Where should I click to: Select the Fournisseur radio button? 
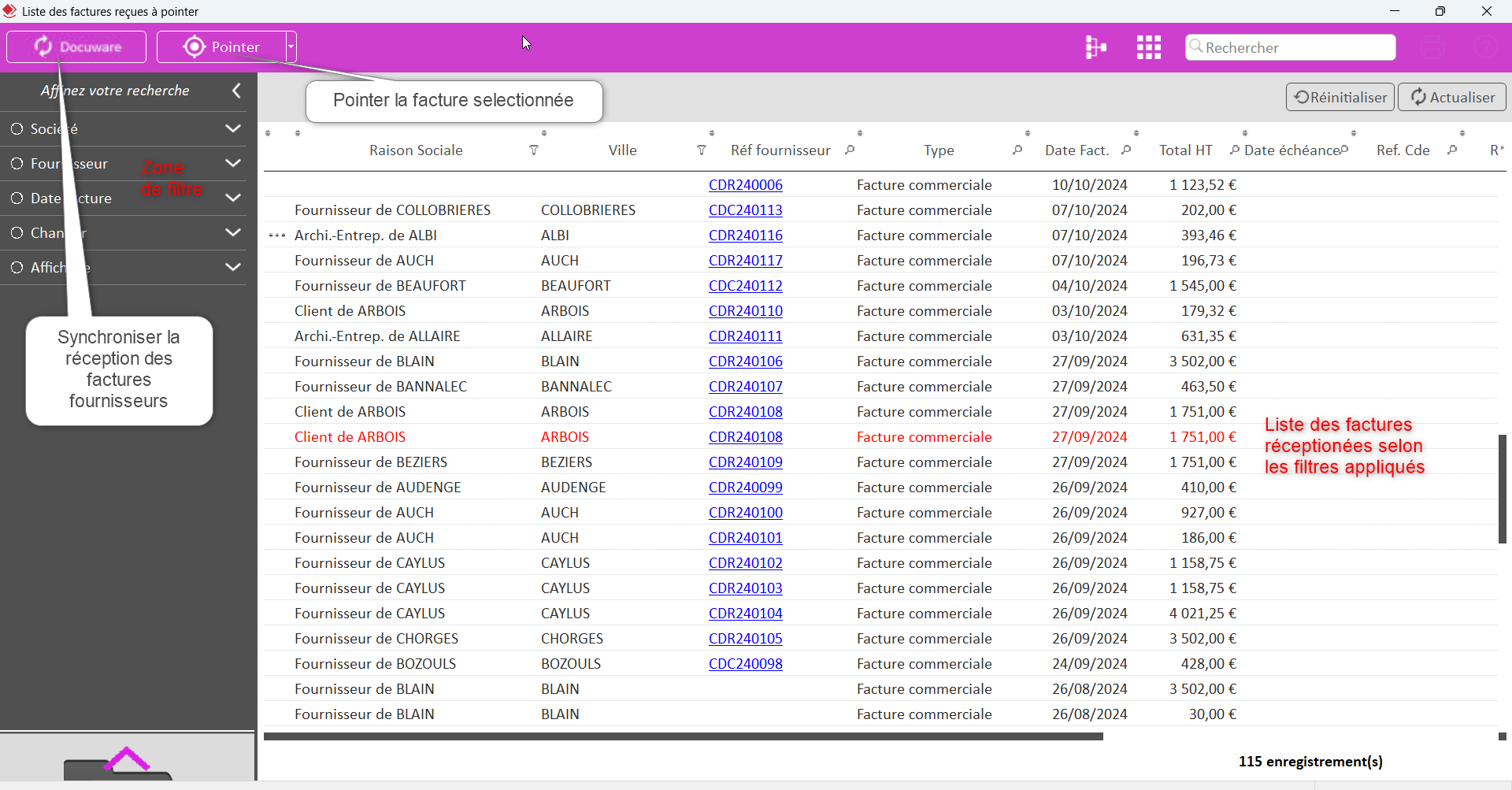point(17,163)
